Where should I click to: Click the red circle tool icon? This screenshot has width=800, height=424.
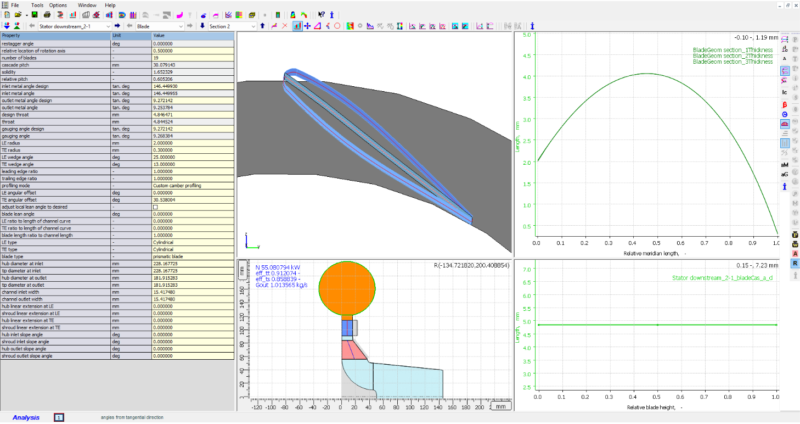337,26
